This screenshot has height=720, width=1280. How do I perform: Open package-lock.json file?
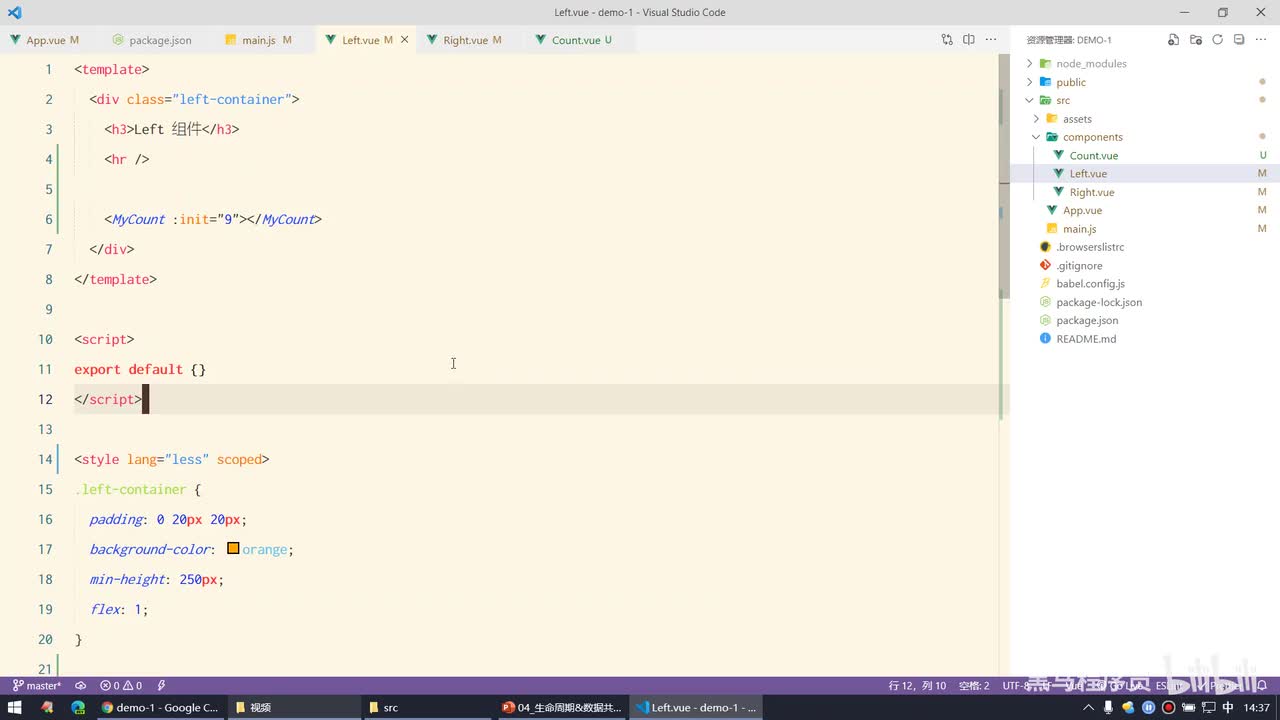(x=1099, y=302)
